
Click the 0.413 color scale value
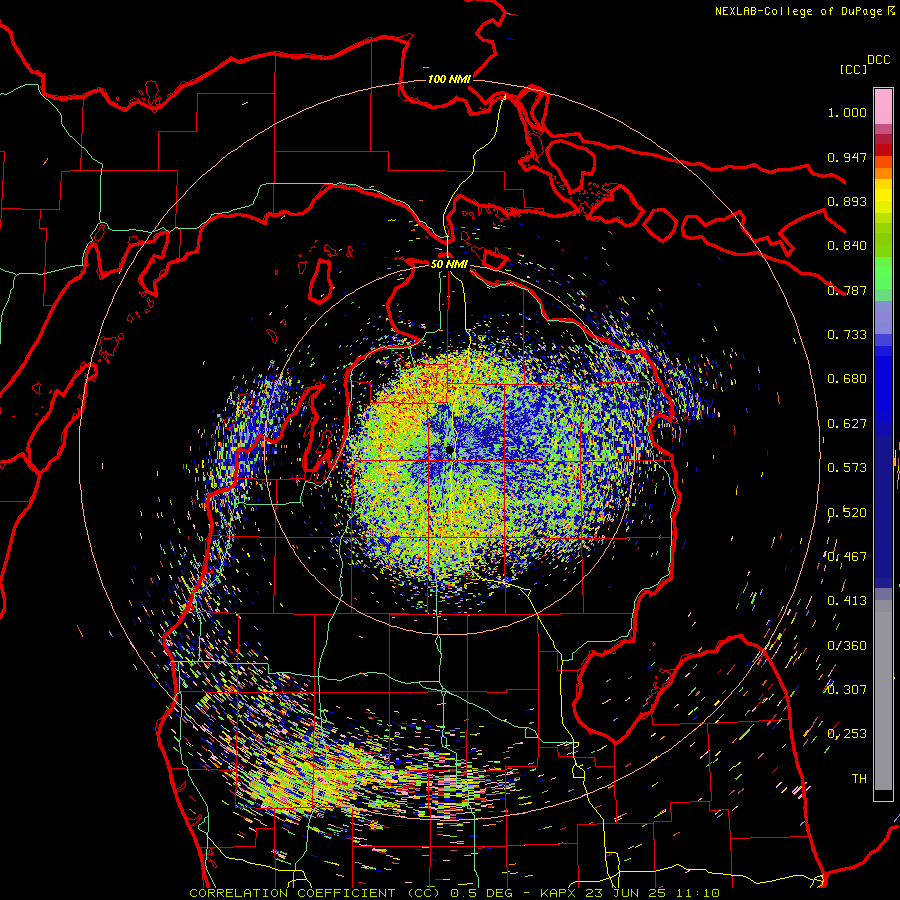pyautogui.click(x=847, y=601)
